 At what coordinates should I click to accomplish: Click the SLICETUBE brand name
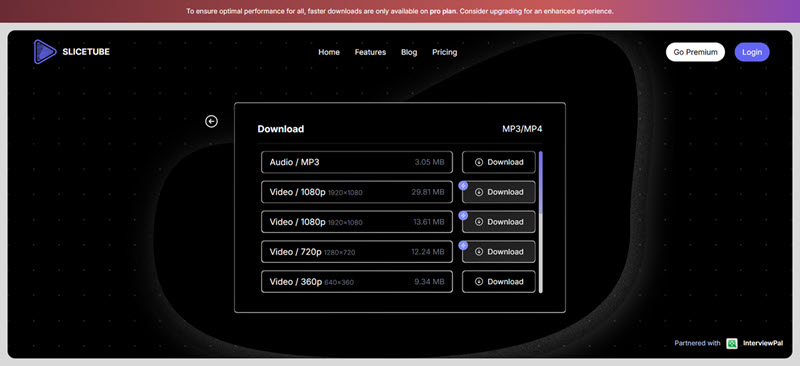tap(86, 52)
